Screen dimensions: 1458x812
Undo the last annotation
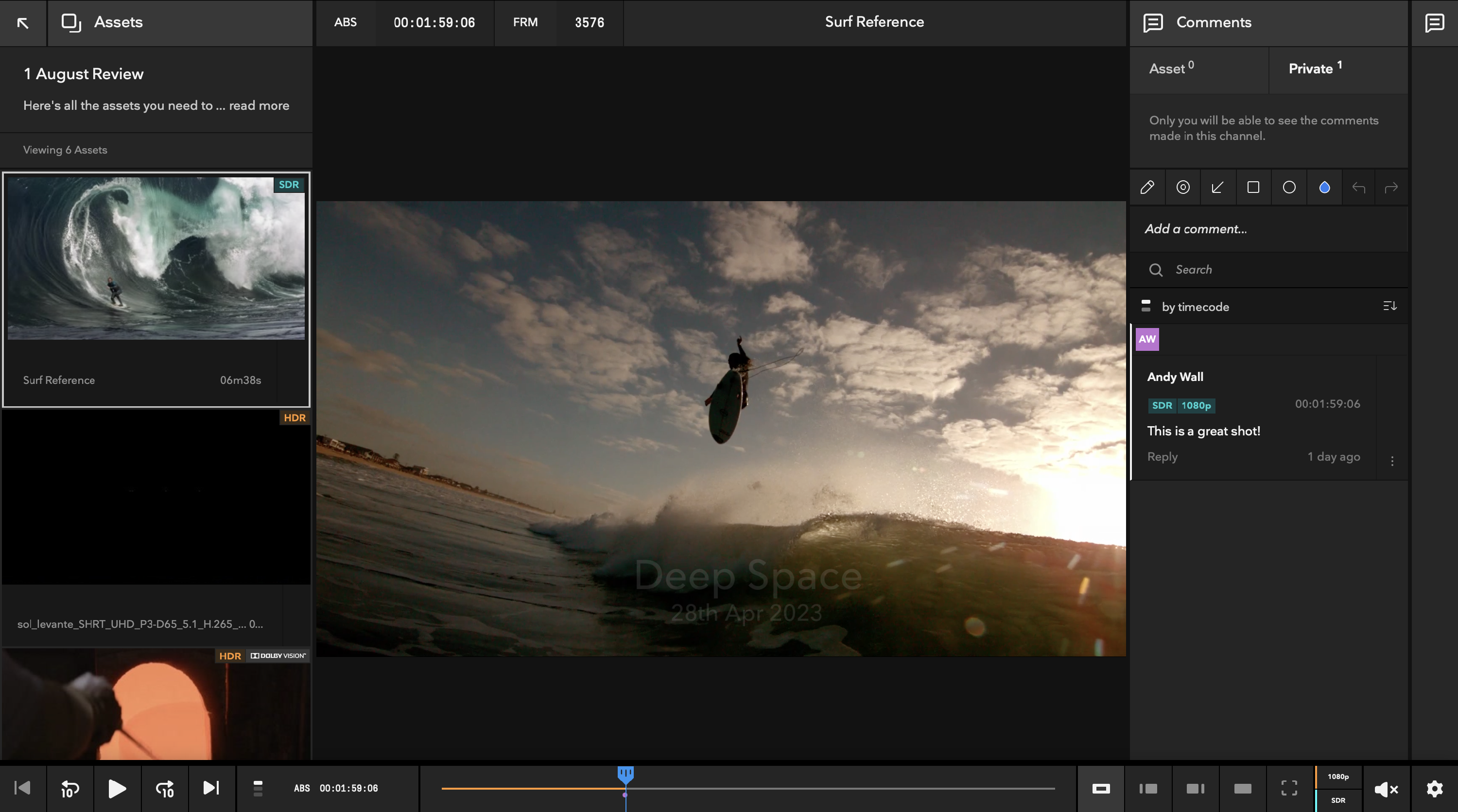1358,187
